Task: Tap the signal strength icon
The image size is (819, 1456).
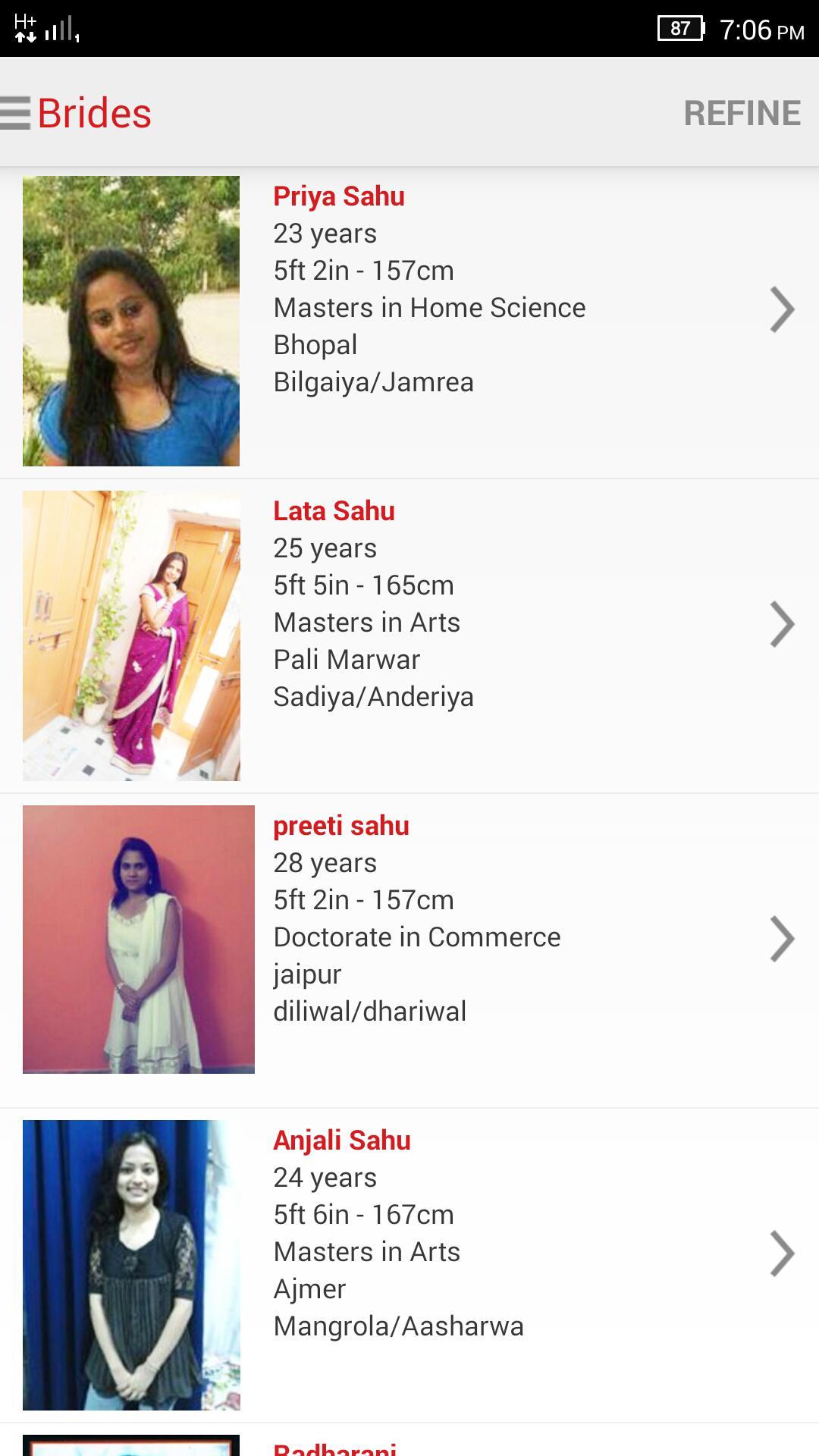Action: click(x=61, y=30)
